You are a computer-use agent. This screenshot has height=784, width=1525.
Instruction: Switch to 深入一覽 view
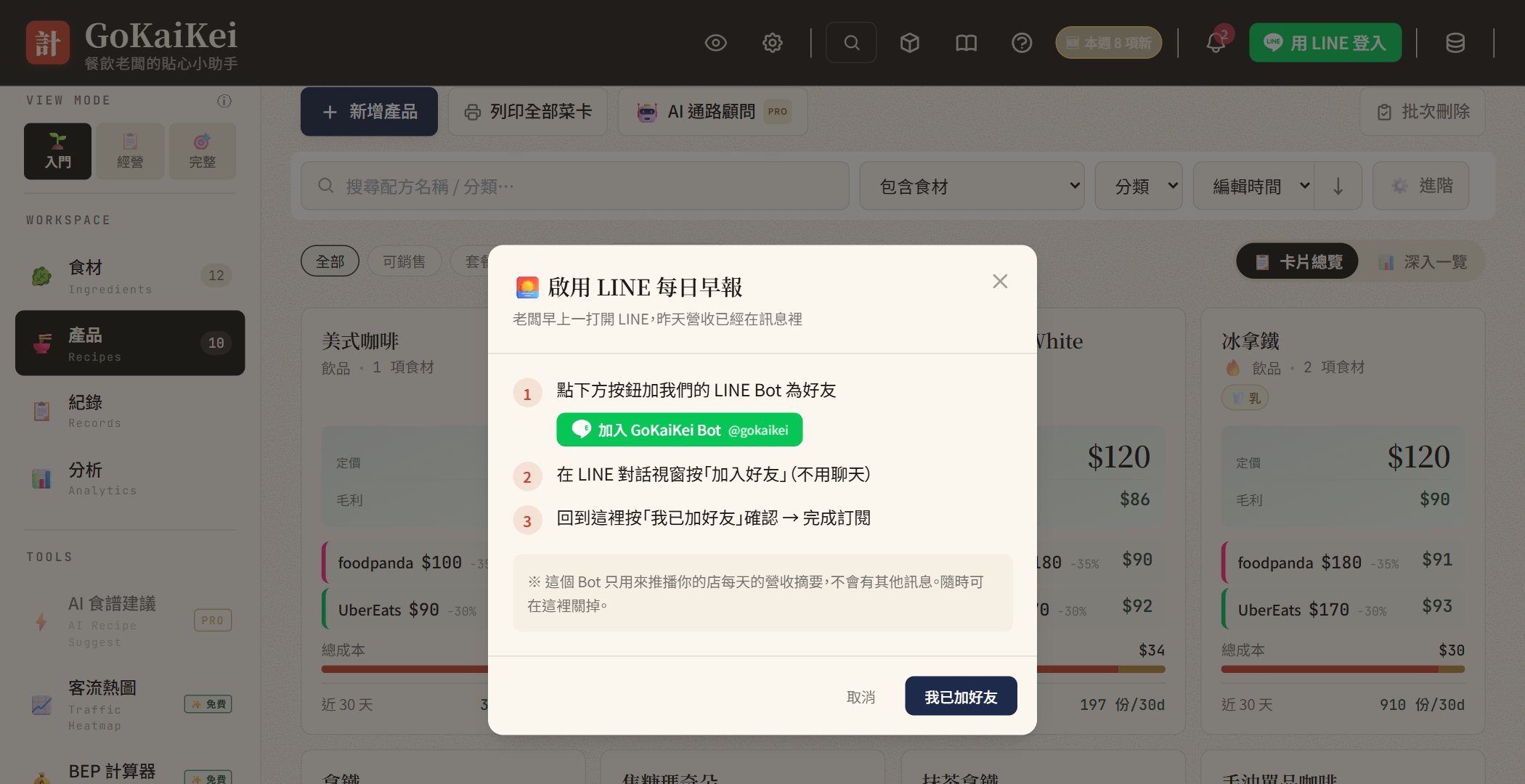[x=1423, y=261]
